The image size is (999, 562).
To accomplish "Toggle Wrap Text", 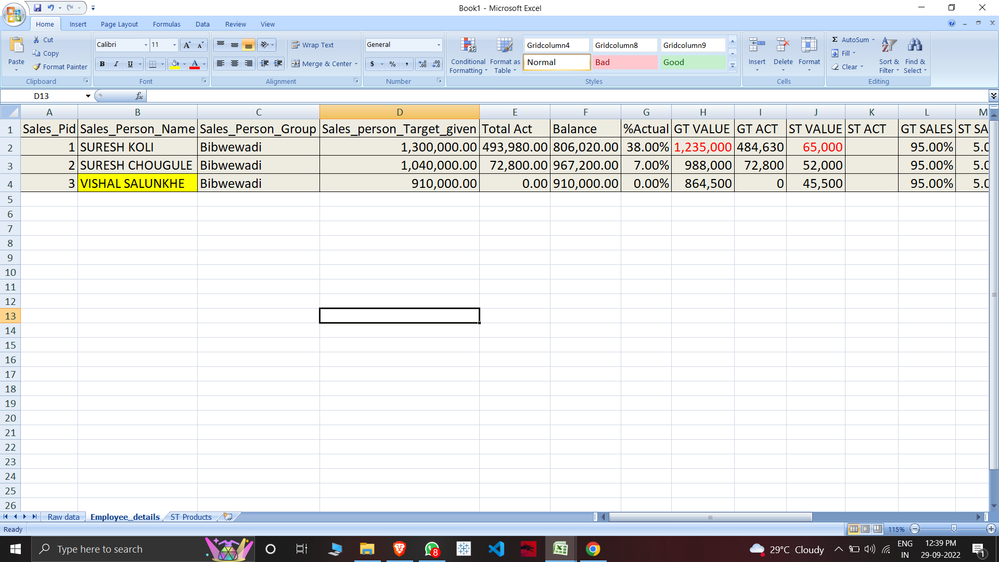I will click(313, 45).
